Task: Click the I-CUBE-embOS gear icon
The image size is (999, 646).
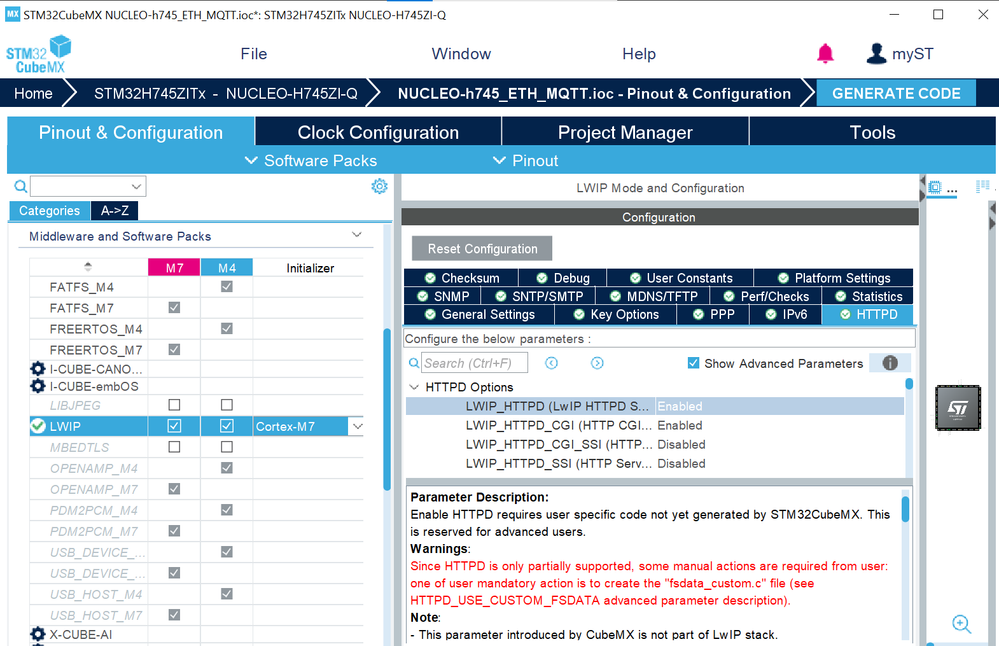Action: 38,386
